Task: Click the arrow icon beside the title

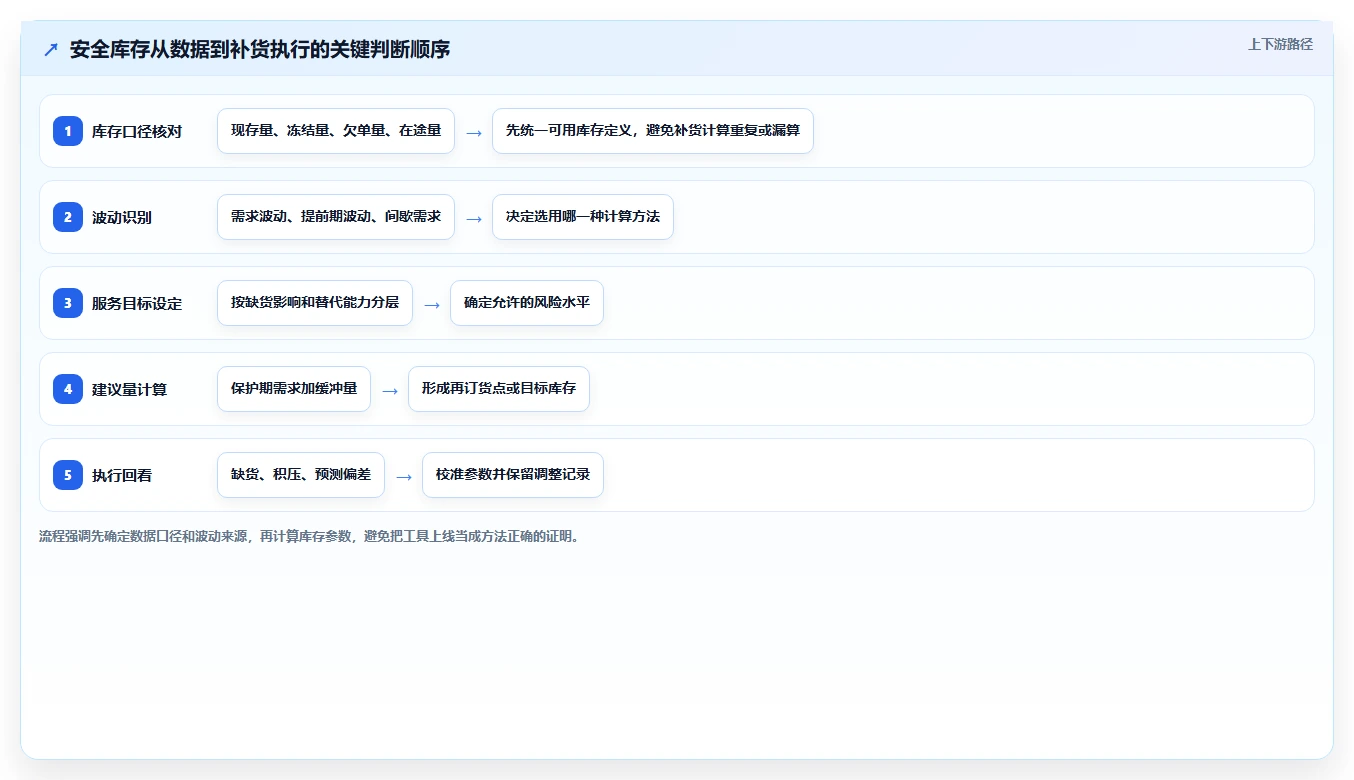Action: [51, 49]
